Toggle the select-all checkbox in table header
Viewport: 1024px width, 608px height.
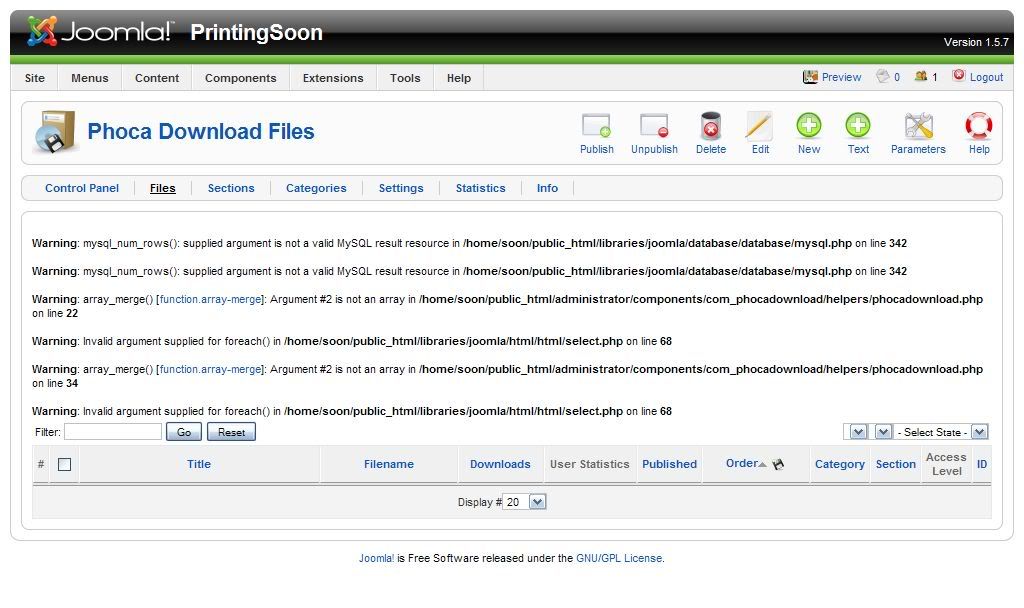[x=65, y=464]
